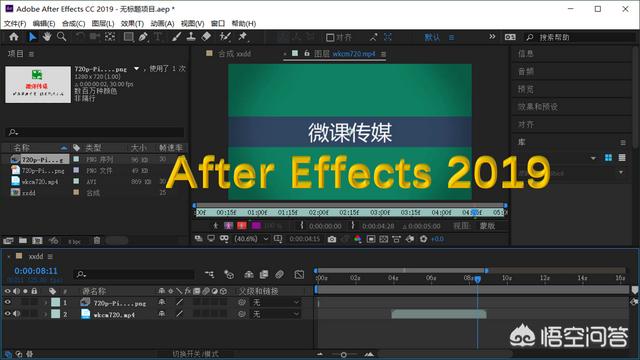Image resolution: width=640 pixels, height=360 pixels.
Task: Select the Roto Brush tool
Action: (x=225, y=37)
